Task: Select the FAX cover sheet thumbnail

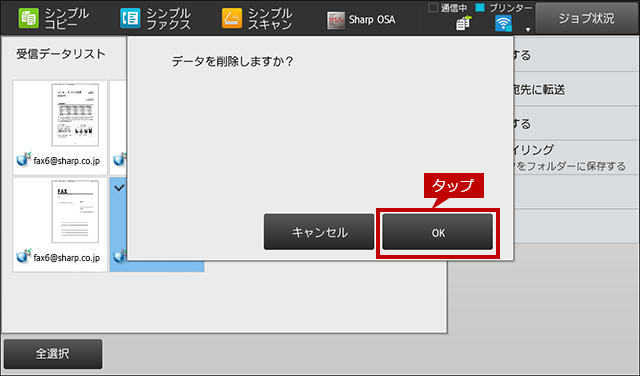Action: click(60, 225)
